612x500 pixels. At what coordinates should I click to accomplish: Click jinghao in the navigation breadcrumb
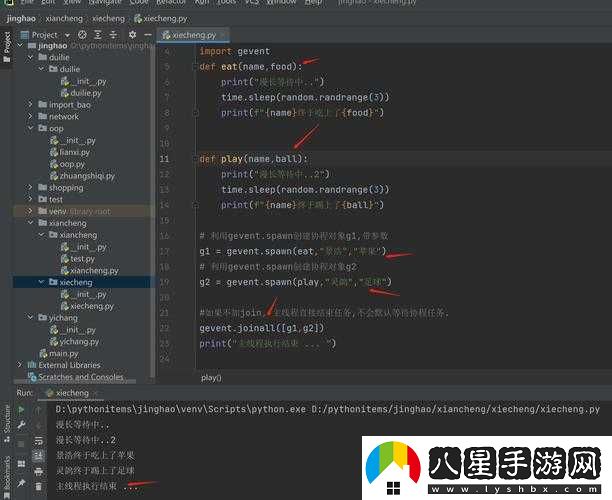(21, 18)
